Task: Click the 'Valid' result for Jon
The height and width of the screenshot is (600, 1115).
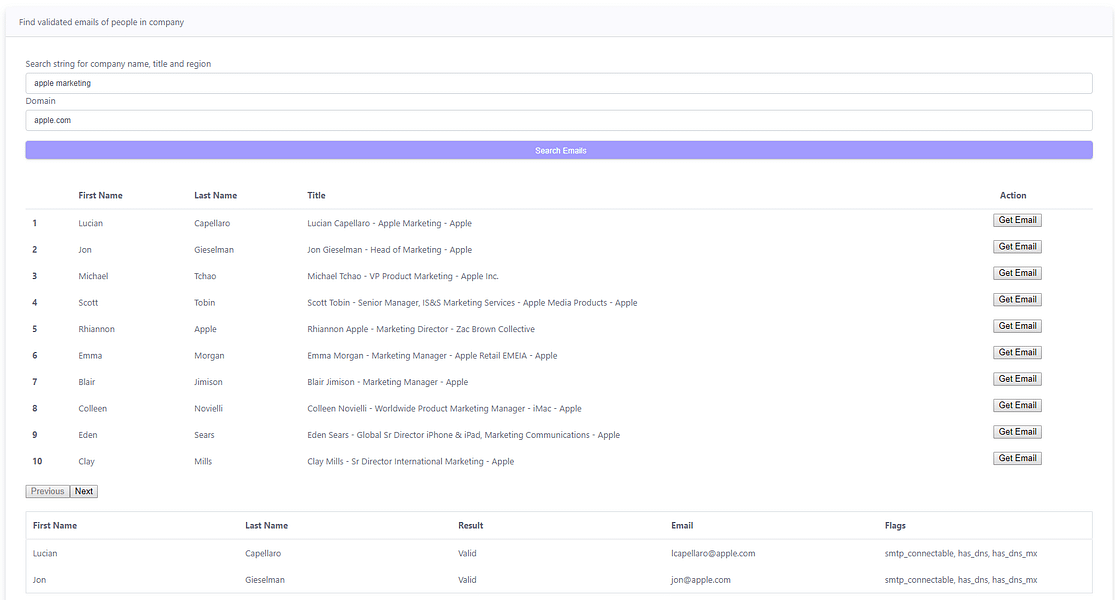Action: pos(467,579)
